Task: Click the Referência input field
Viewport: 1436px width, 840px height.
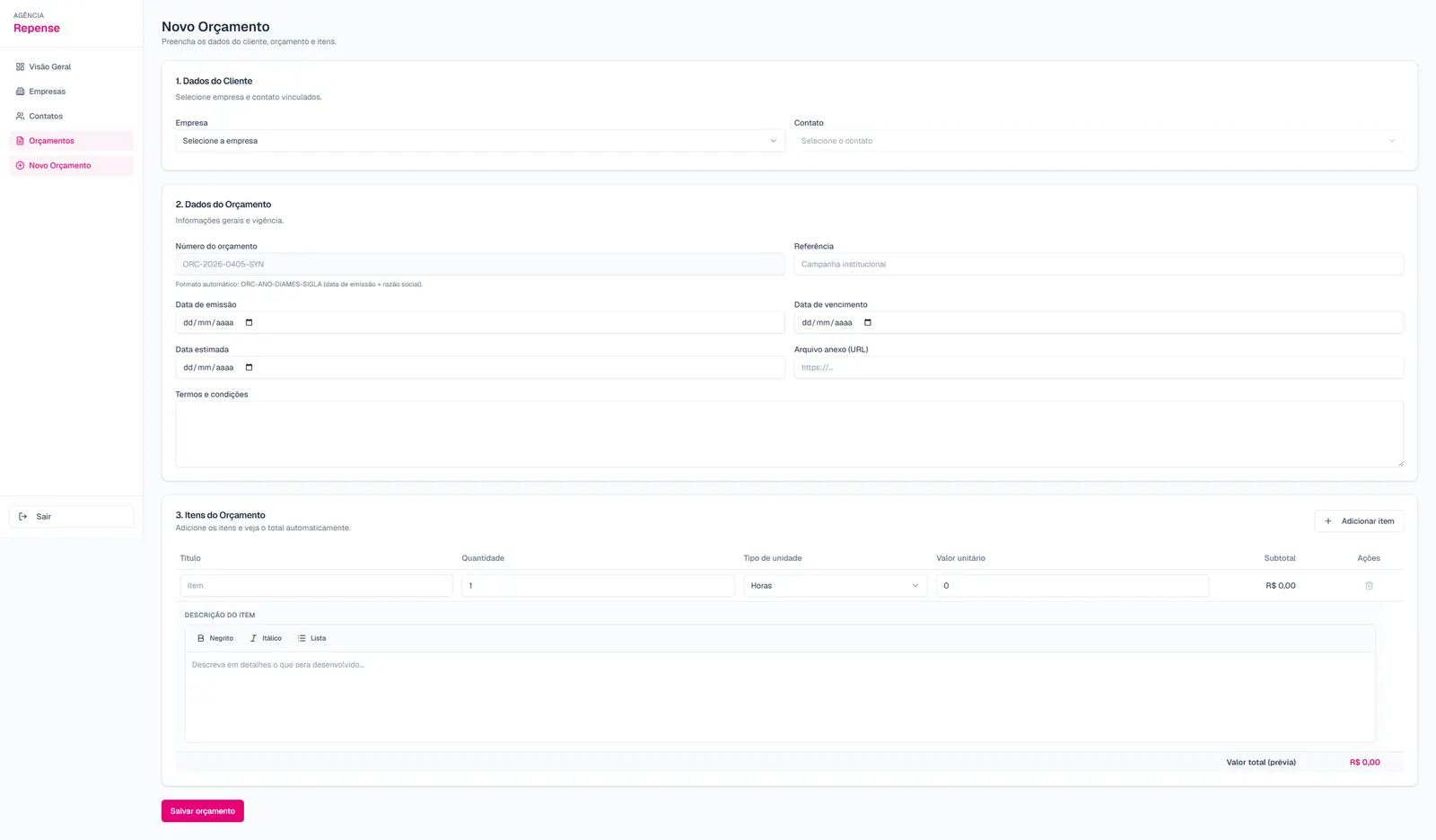Action: pyautogui.click(x=1099, y=264)
